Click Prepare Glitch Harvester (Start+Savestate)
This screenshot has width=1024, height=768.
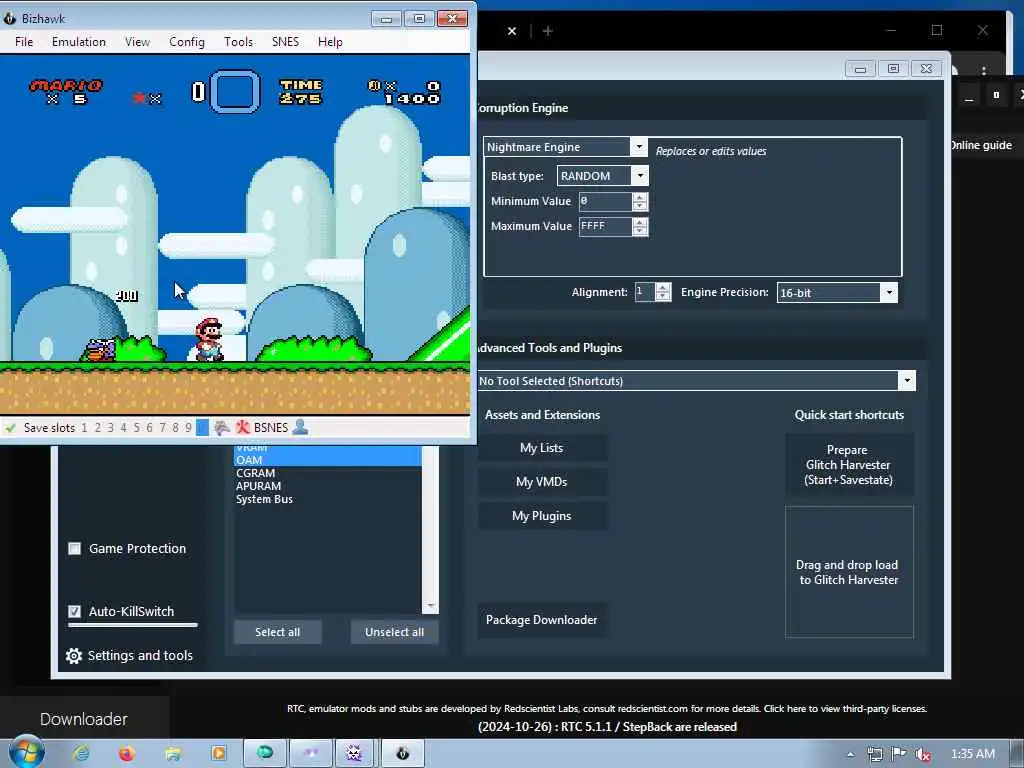click(x=849, y=465)
